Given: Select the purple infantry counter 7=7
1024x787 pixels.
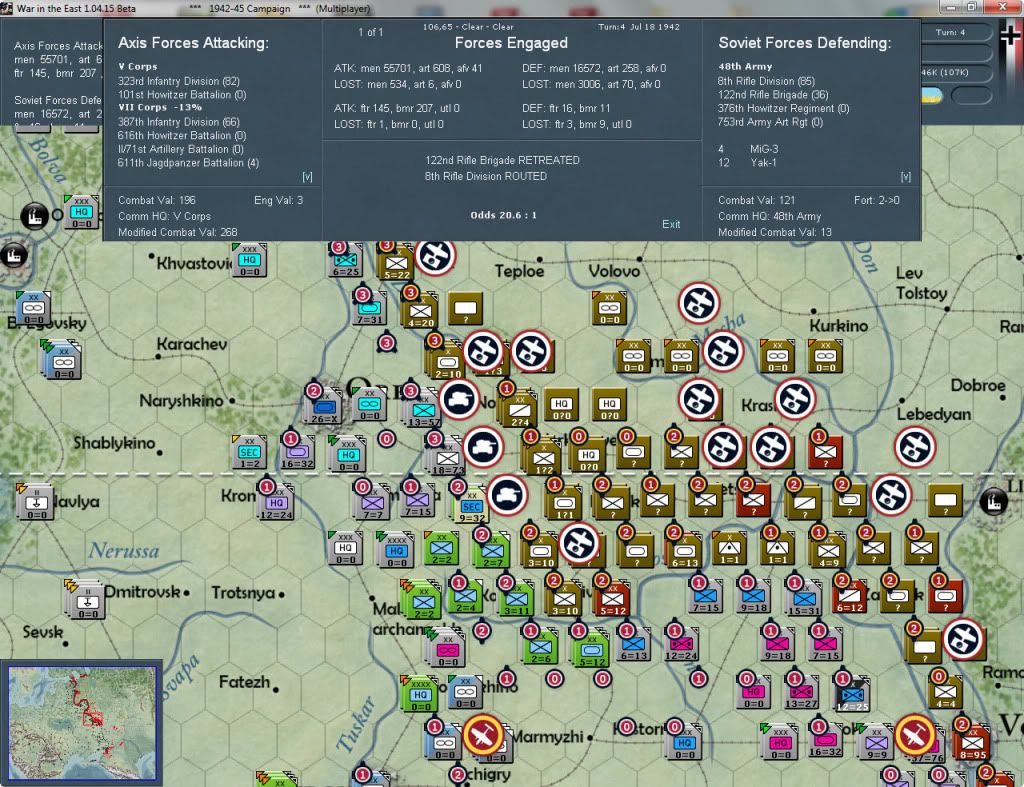Looking at the screenshot, I should pos(372,503).
